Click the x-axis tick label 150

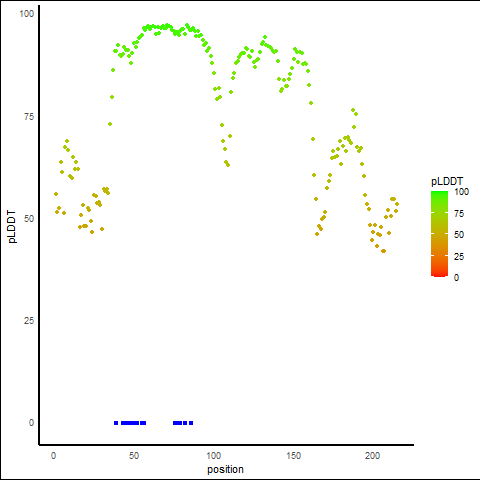tap(294, 456)
